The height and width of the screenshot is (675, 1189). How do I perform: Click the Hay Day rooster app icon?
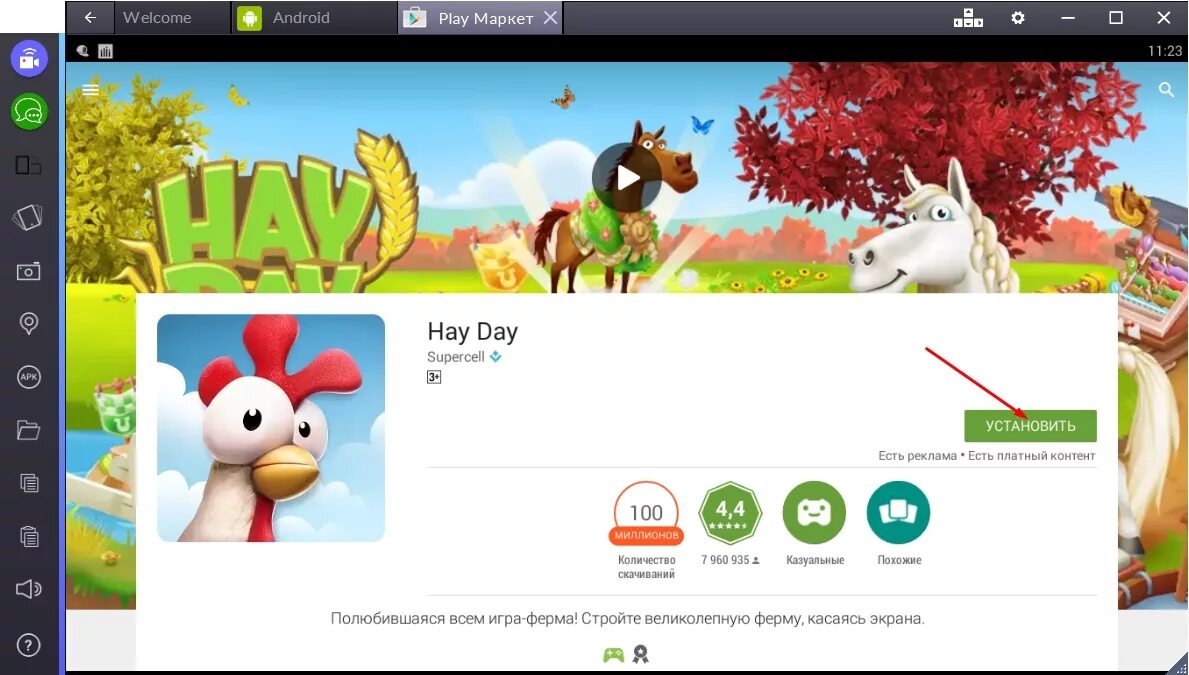(x=271, y=428)
